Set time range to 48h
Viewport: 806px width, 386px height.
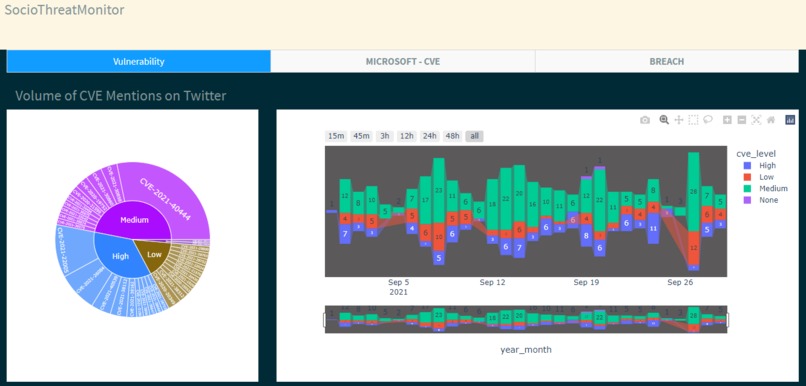click(452, 136)
